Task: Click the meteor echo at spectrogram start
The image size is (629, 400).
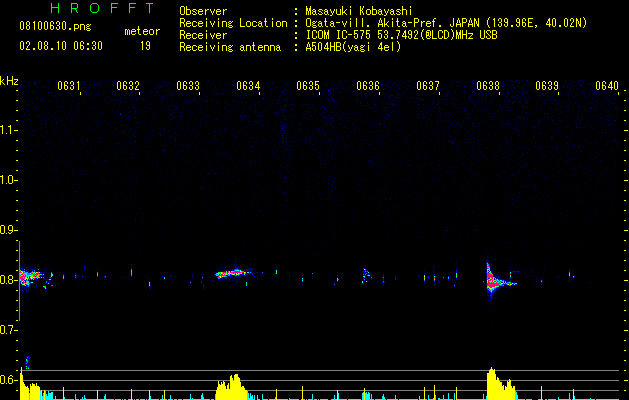Action: tap(32, 277)
